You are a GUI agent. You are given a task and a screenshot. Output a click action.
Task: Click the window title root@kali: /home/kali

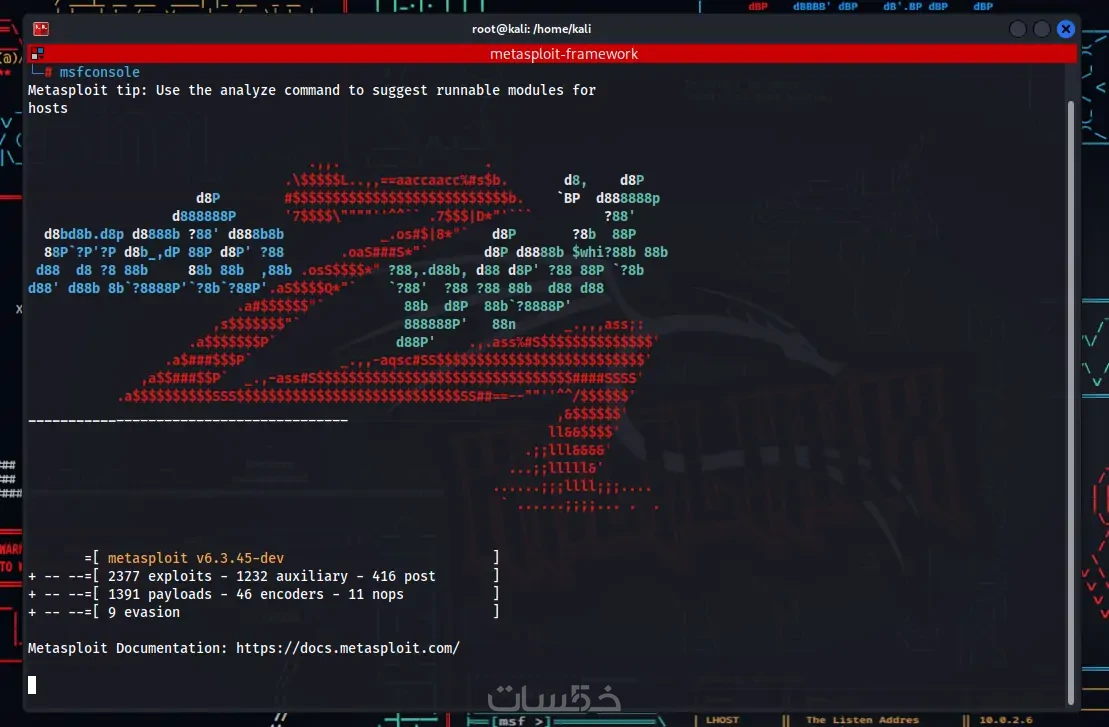[x=531, y=29]
